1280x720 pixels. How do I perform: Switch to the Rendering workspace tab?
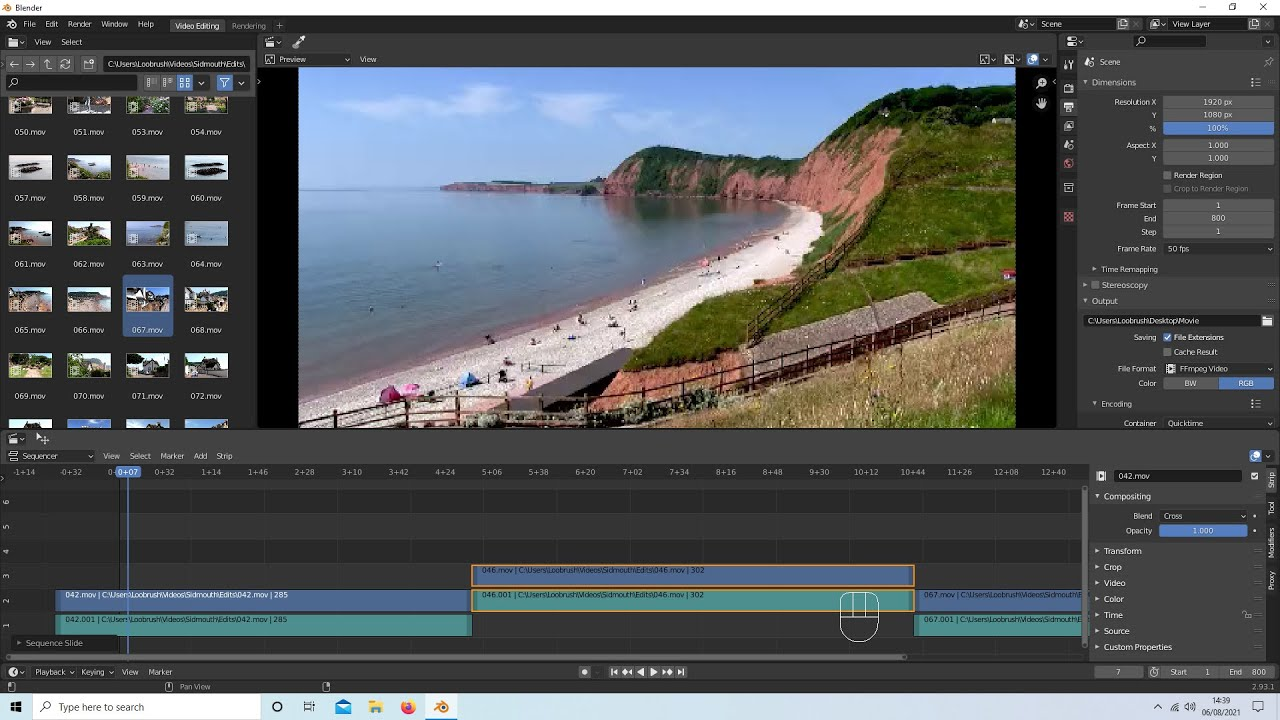coord(248,25)
